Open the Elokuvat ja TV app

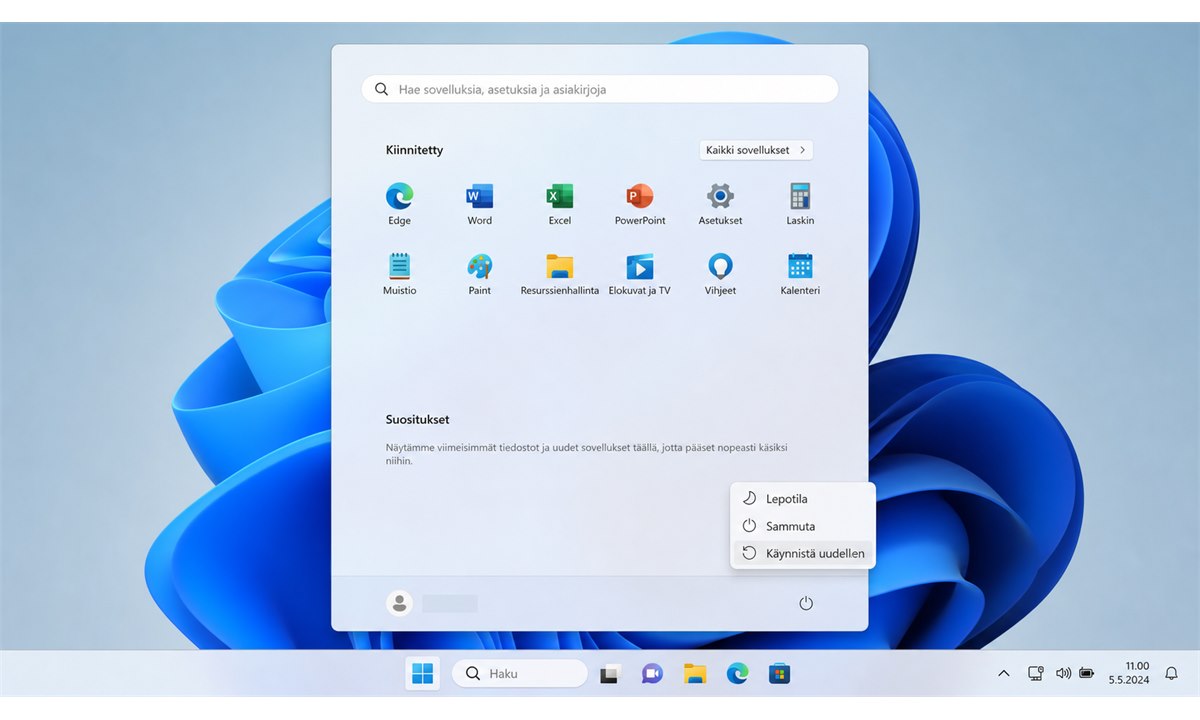pyautogui.click(x=640, y=274)
